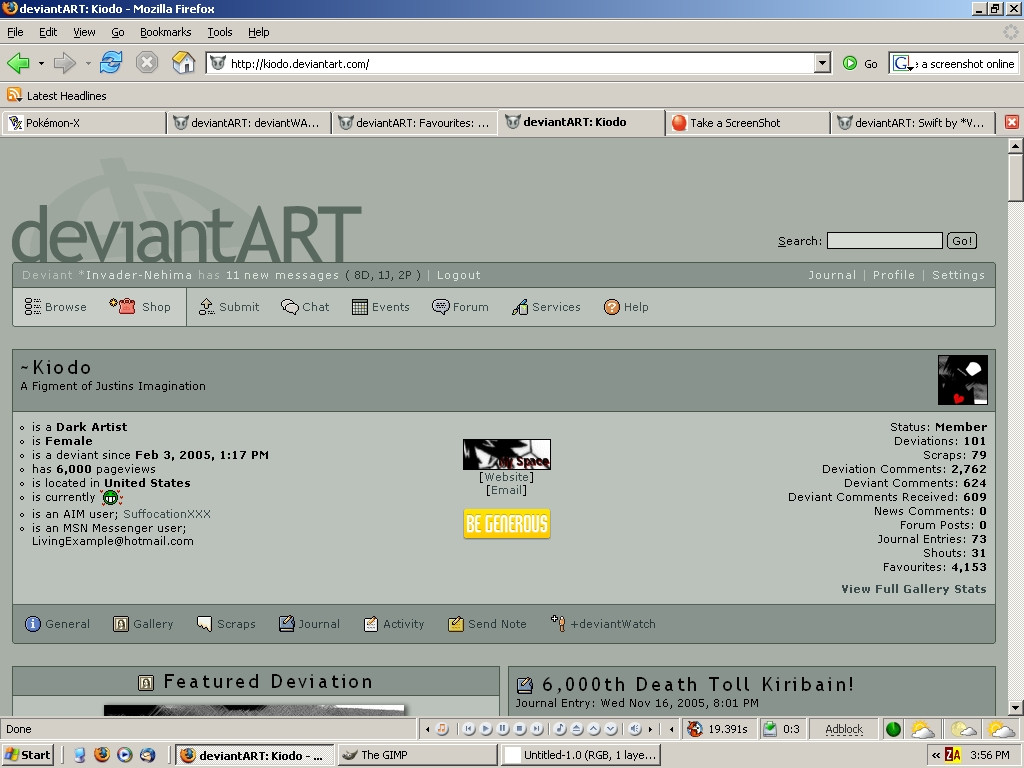Open the Events calendar item
Screen dimensions: 1024x768
click(380, 307)
